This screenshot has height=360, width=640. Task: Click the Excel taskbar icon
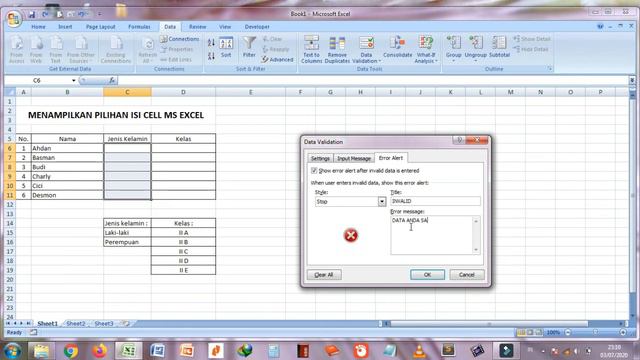[x=129, y=351]
